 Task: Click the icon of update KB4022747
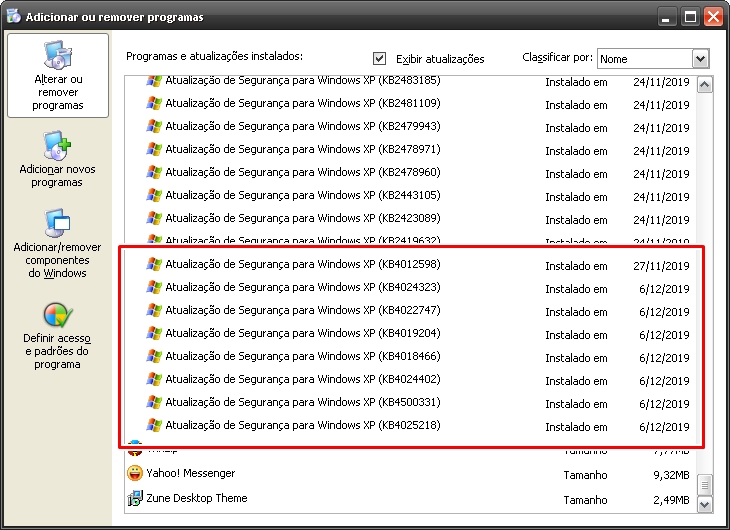(x=154, y=310)
